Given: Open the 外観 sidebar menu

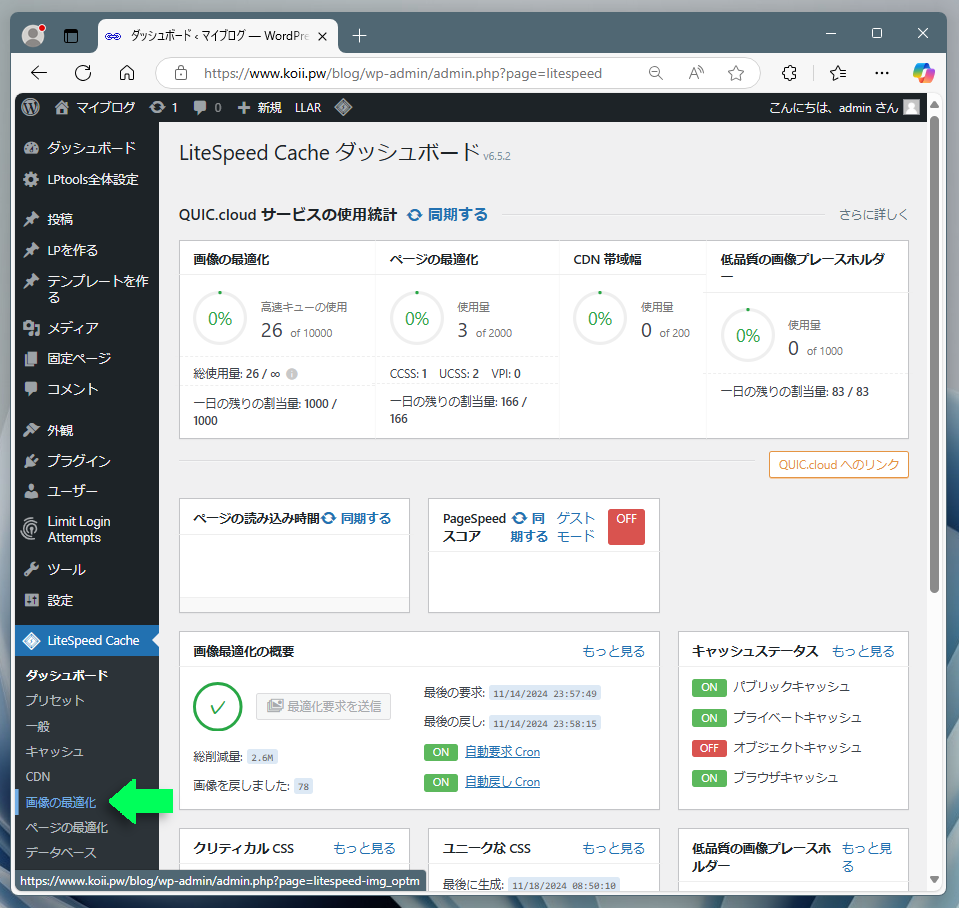Looking at the screenshot, I should coord(87,430).
